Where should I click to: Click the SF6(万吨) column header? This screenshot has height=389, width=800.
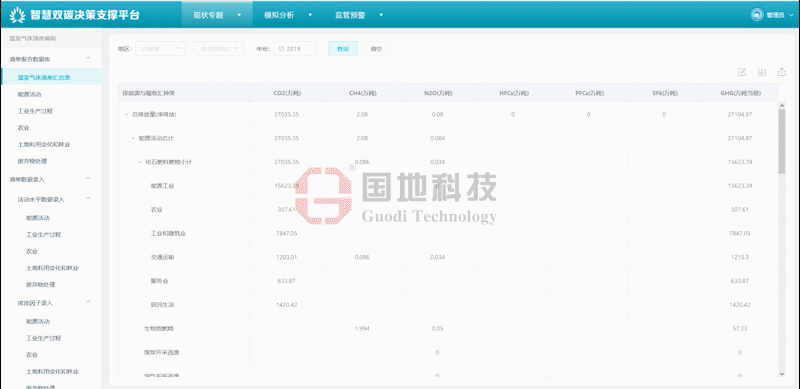click(665, 93)
